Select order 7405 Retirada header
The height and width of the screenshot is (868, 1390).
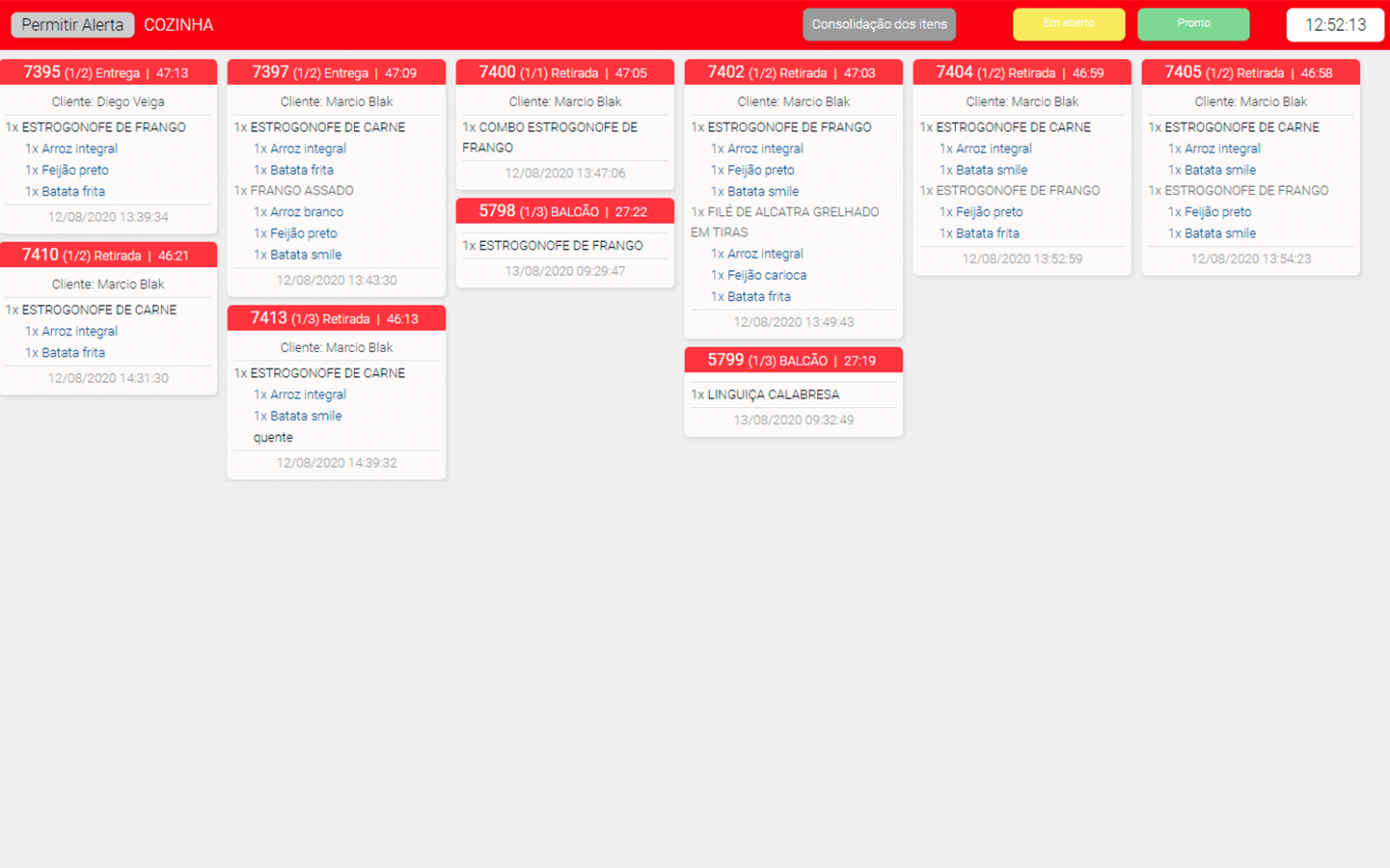[1250, 72]
